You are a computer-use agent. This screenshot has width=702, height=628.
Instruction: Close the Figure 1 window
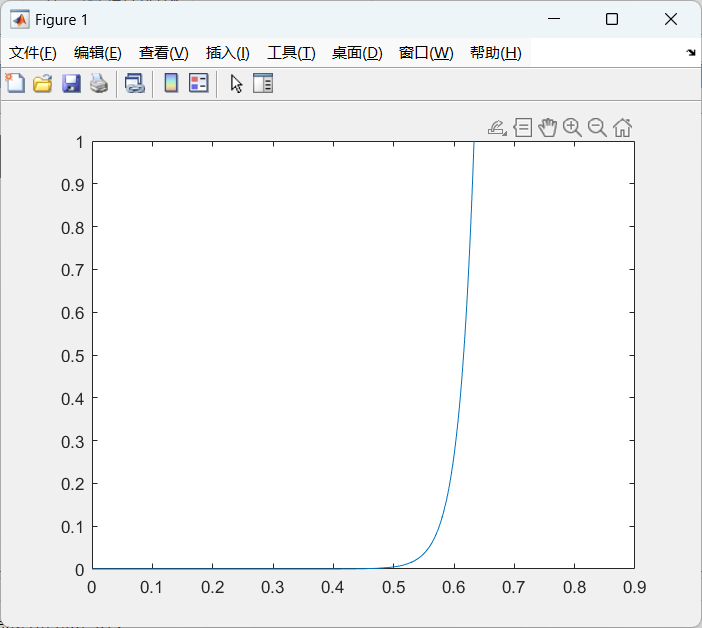click(x=671, y=19)
